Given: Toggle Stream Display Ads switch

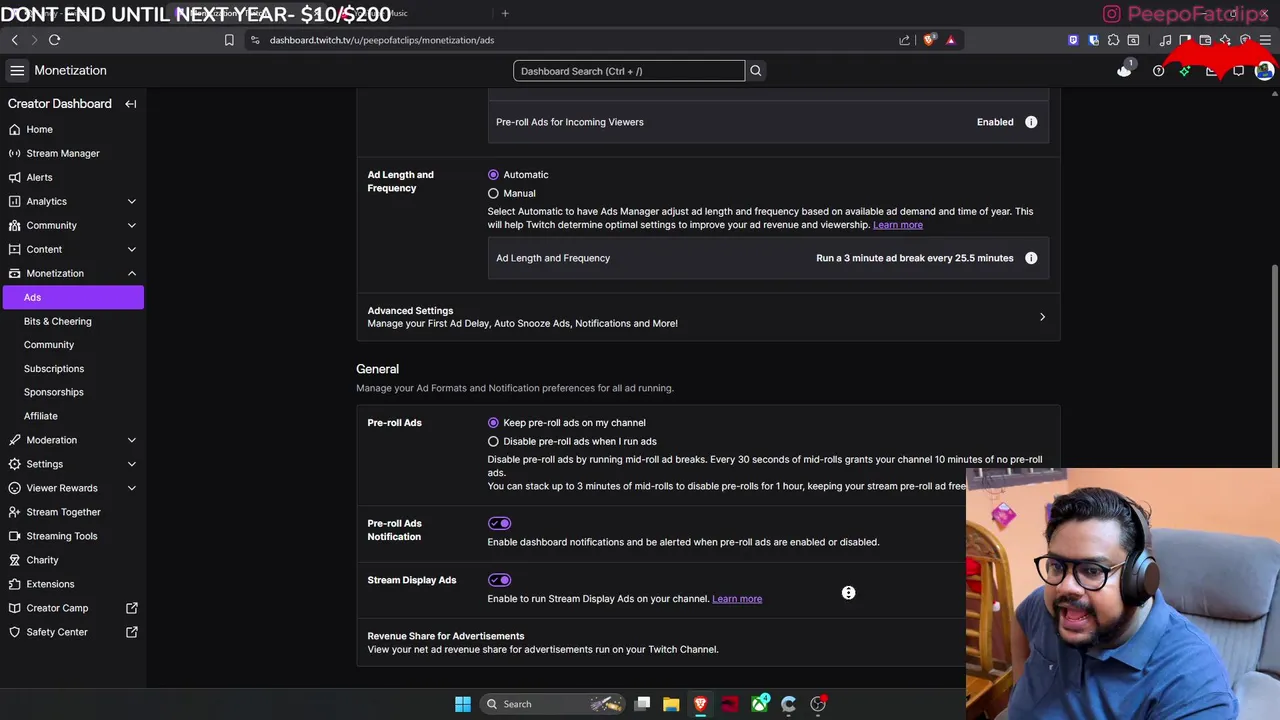Looking at the screenshot, I should tap(499, 580).
